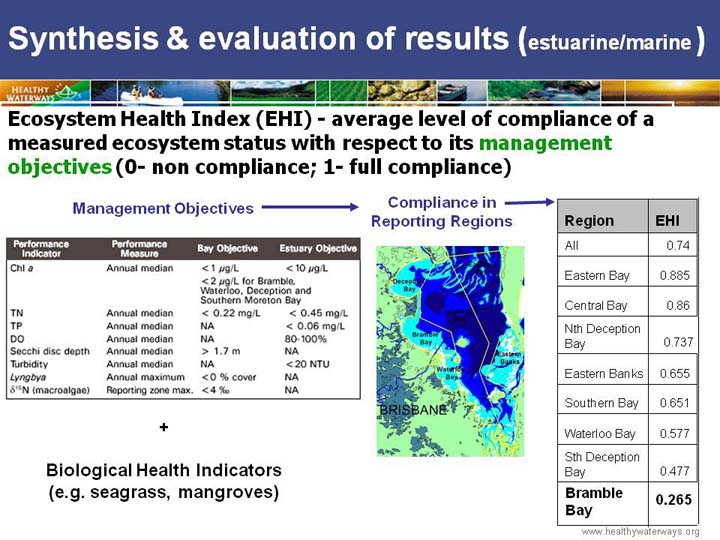This screenshot has height=540, width=720.
Task: Click the '< 0.45 mg/L' value
Action: coord(318,313)
